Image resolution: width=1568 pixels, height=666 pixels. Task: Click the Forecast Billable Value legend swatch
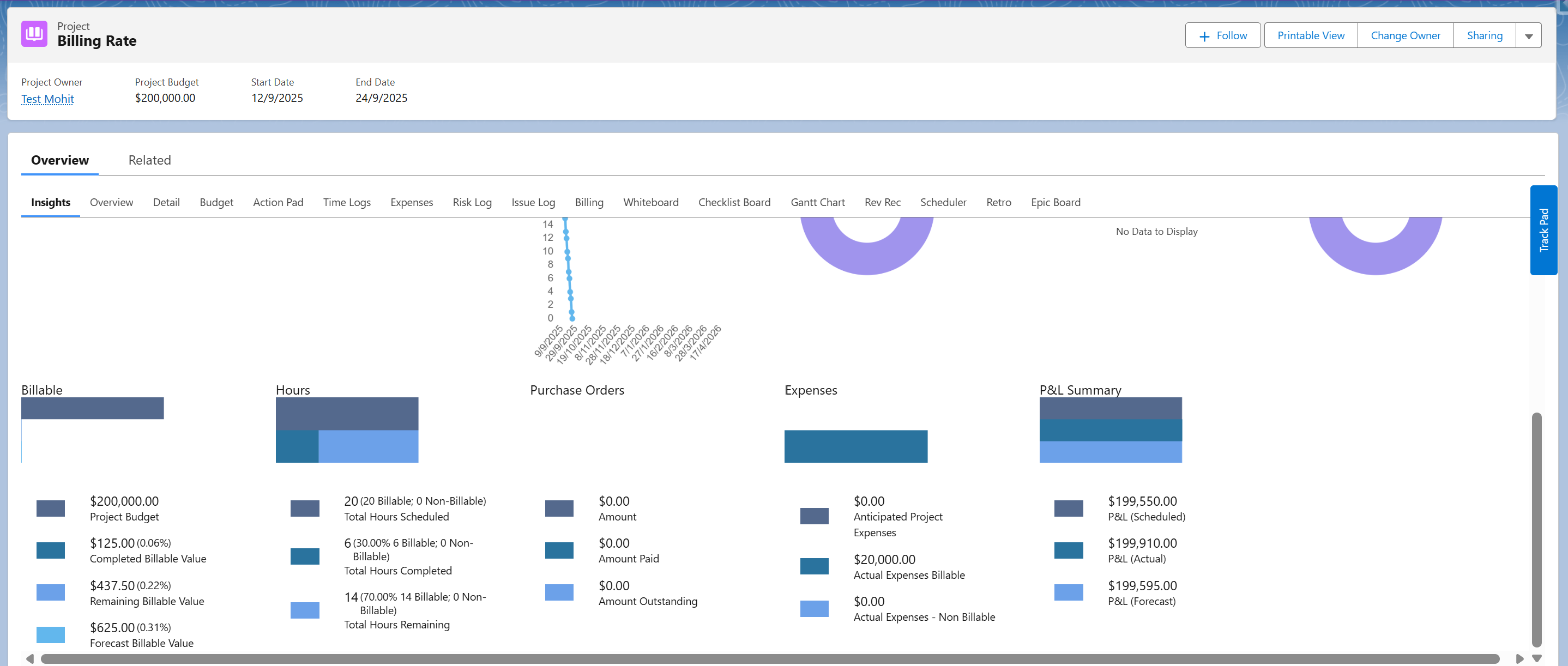51,635
